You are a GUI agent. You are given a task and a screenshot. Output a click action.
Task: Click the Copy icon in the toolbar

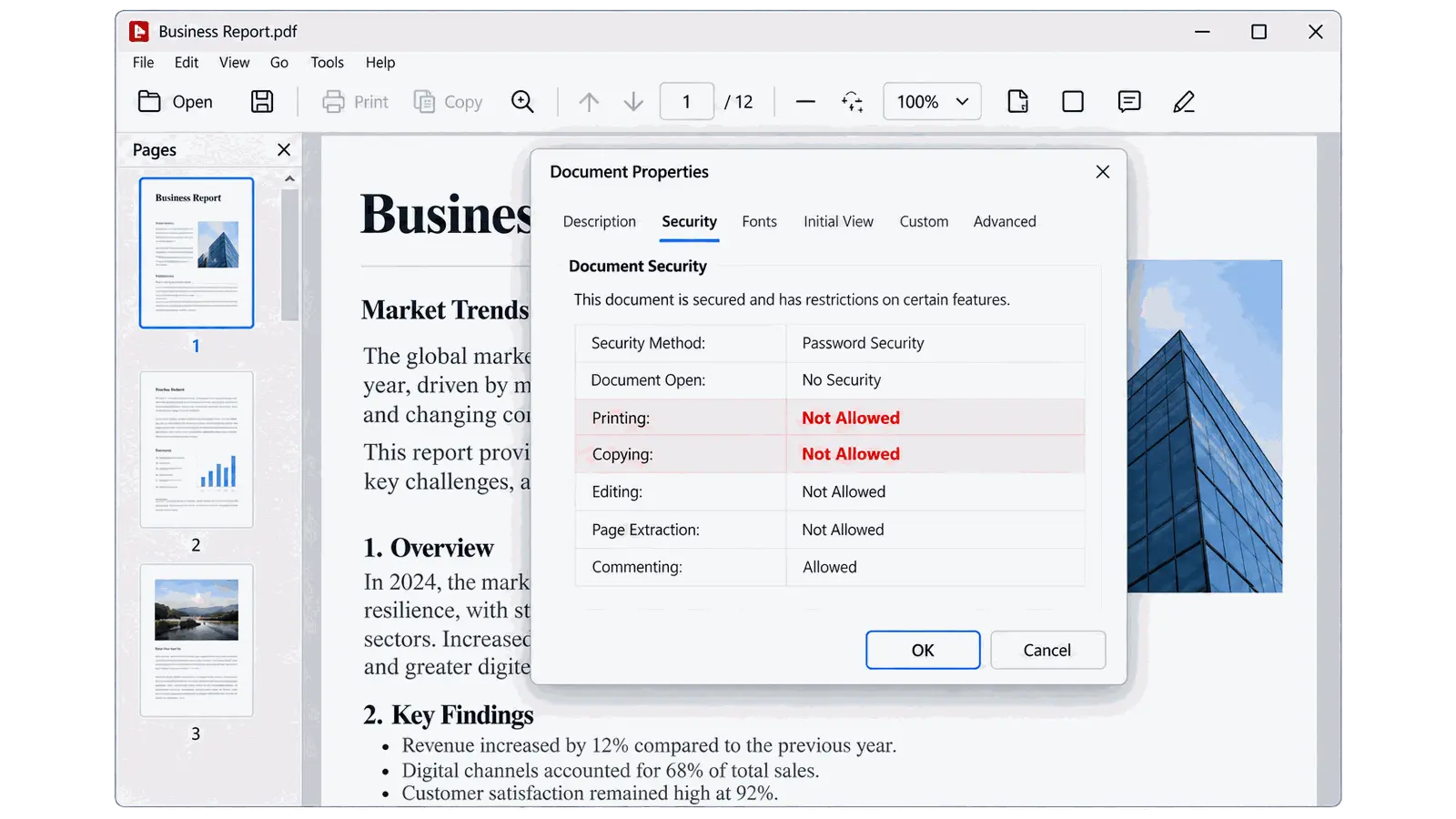424,102
